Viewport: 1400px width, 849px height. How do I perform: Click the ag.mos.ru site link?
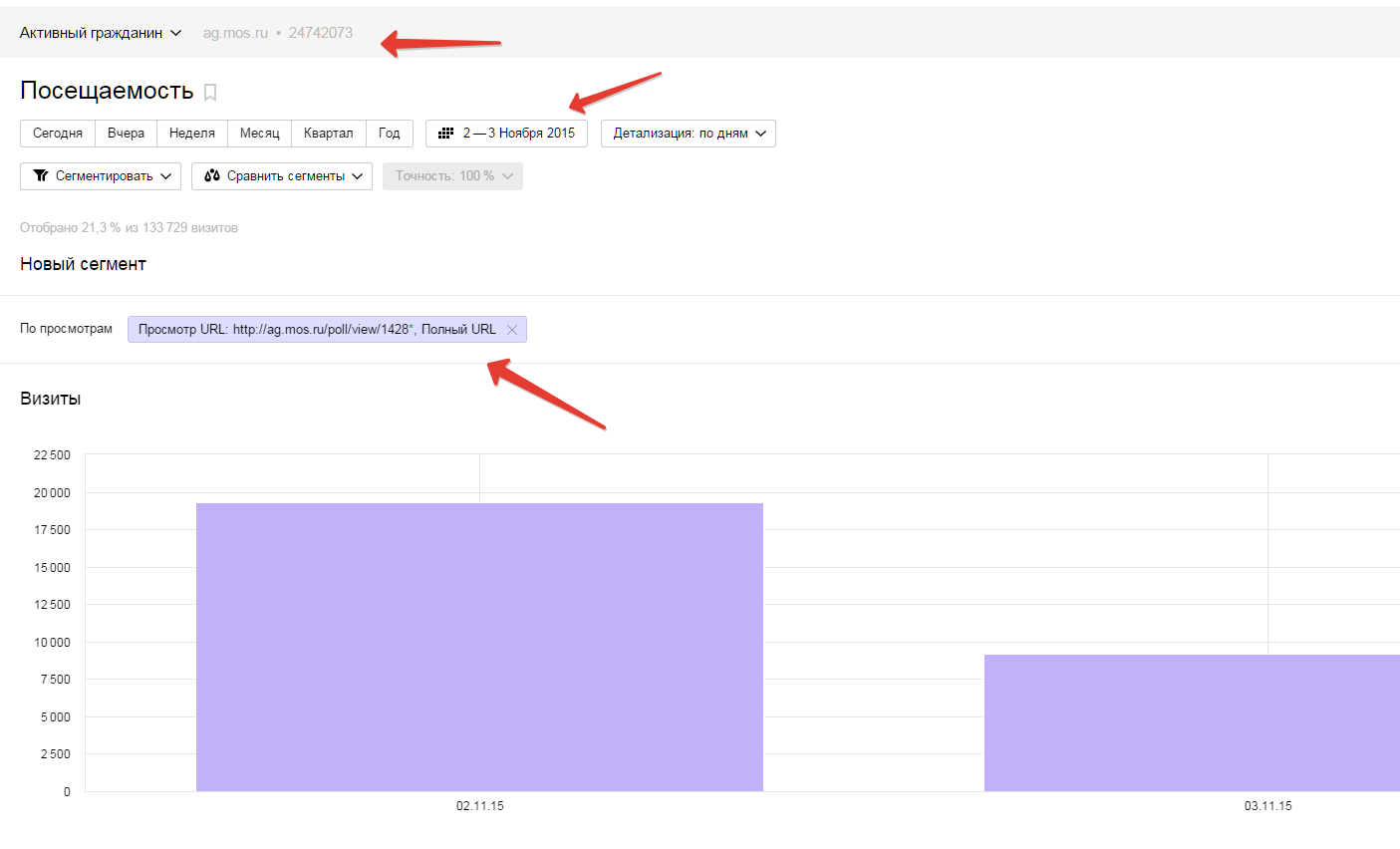pos(235,33)
